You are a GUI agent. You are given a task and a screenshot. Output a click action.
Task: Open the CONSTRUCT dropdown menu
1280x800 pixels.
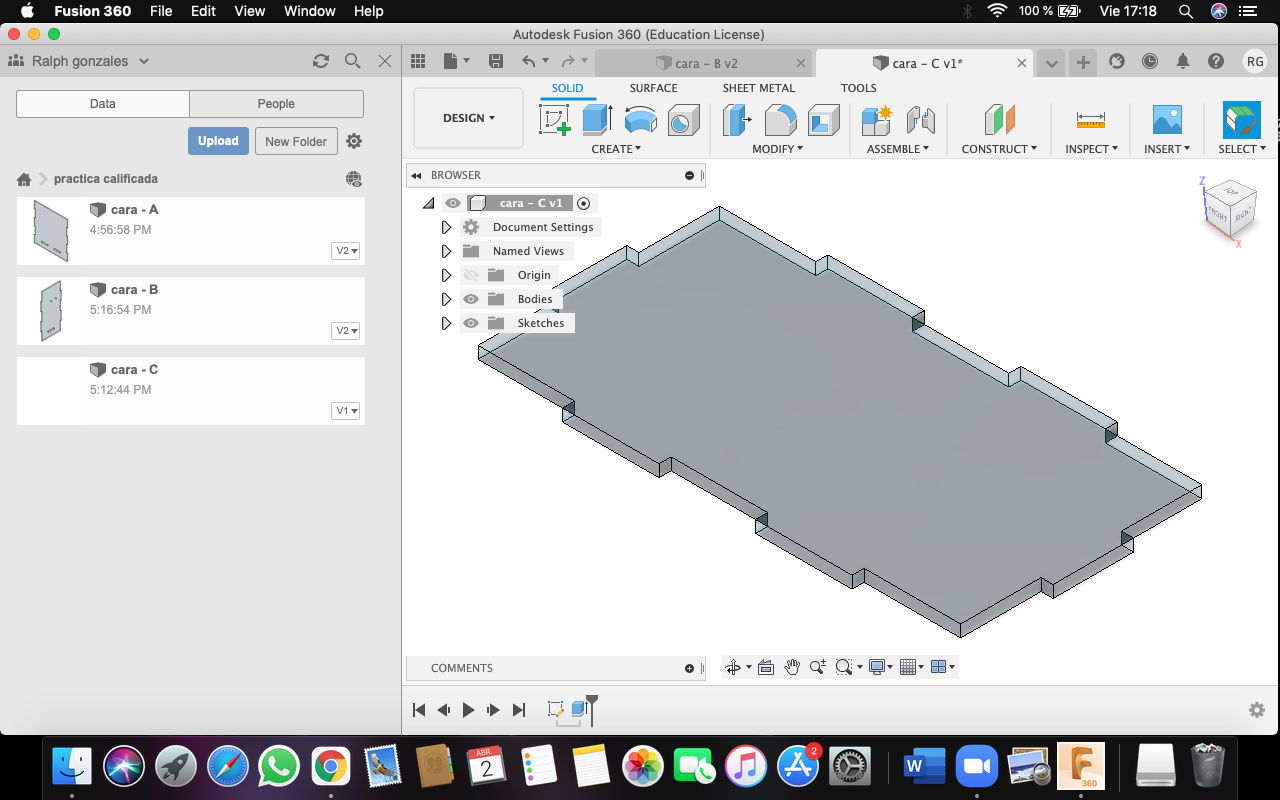pos(999,149)
